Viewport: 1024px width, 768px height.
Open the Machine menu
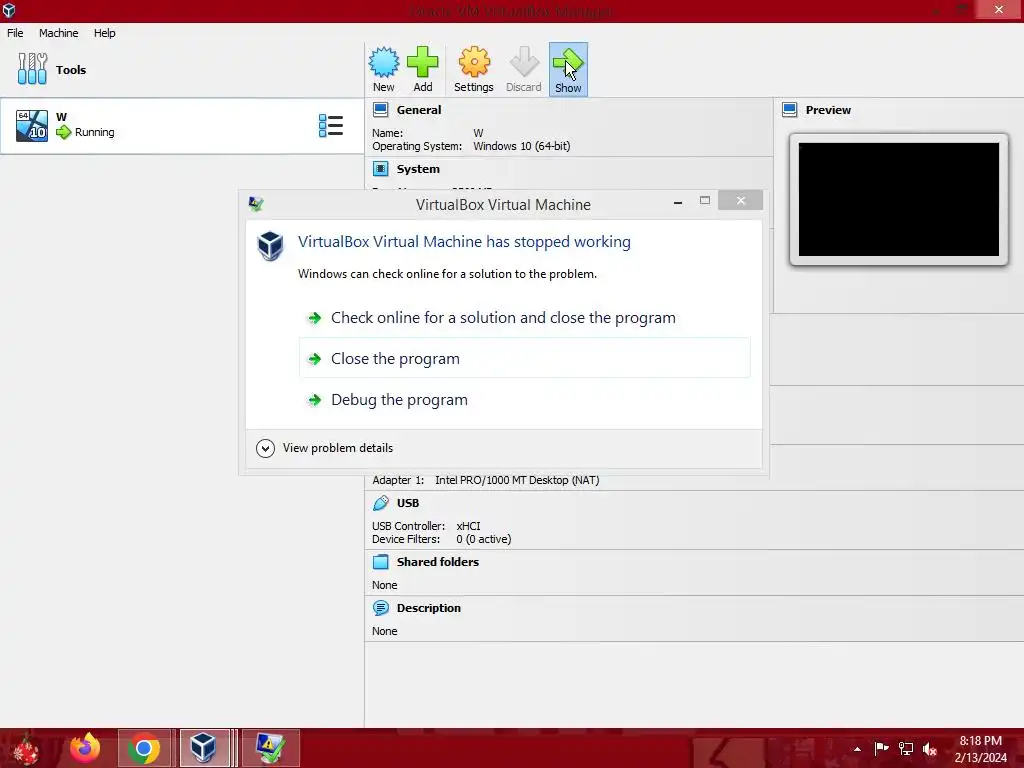coord(58,33)
